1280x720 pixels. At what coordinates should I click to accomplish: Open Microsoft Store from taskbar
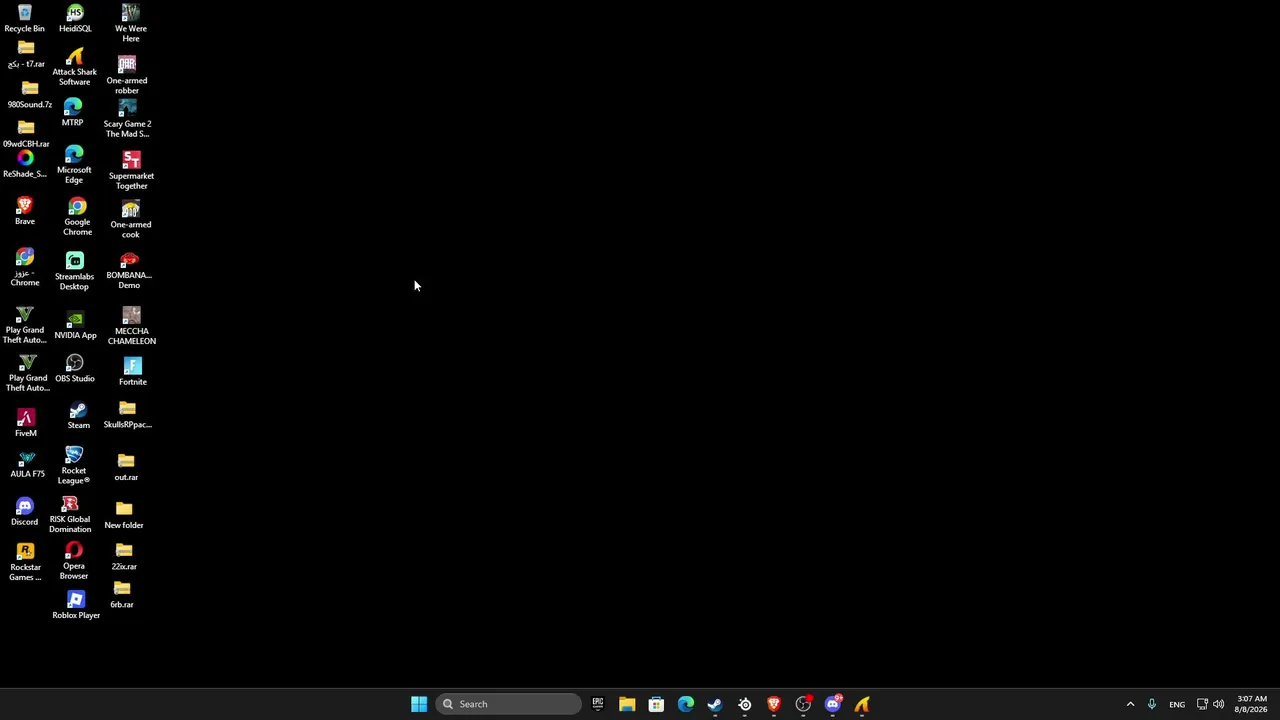click(656, 704)
